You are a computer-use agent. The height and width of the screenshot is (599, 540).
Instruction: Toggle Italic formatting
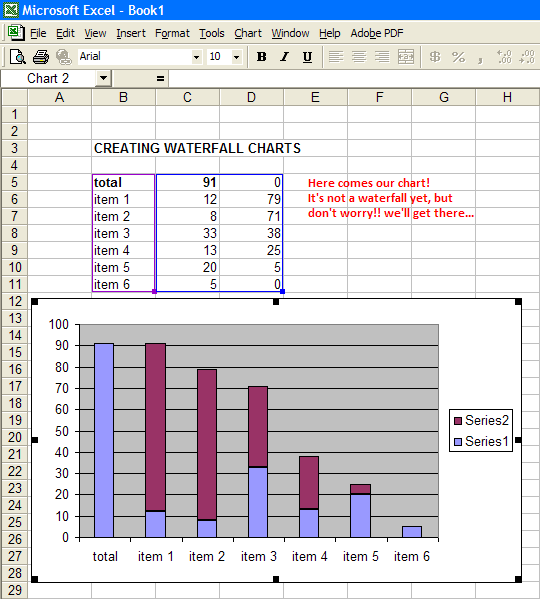[285, 57]
